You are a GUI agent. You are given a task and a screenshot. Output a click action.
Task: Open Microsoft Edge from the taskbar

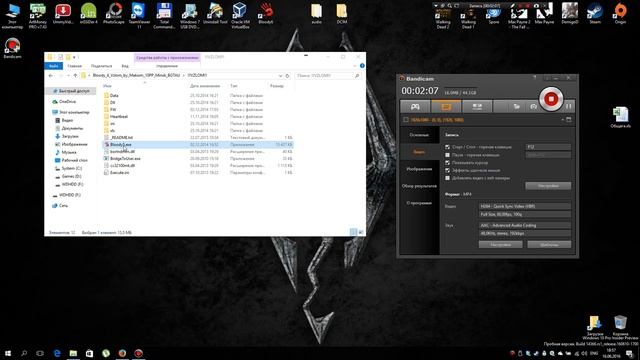point(57,353)
